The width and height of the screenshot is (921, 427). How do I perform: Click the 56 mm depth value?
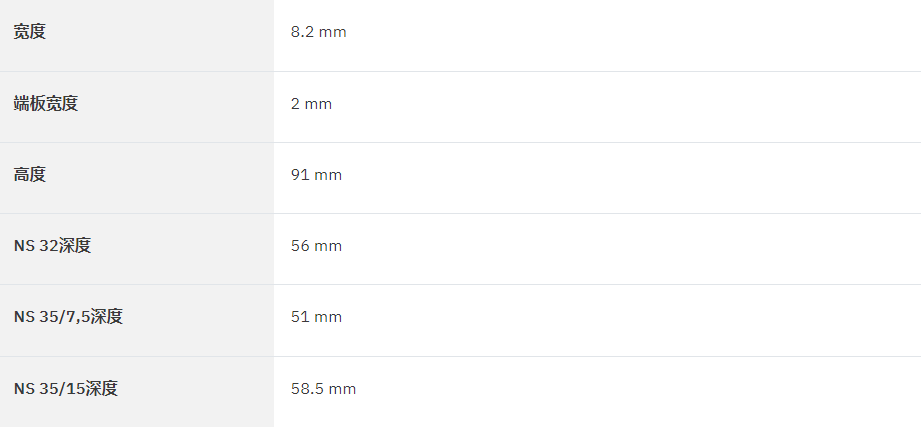(316, 246)
